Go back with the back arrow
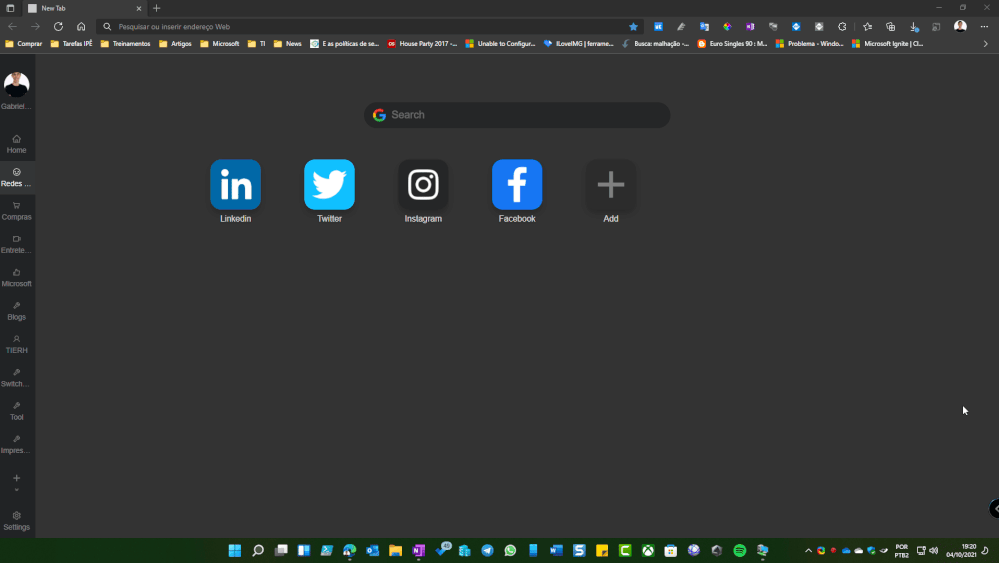The width and height of the screenshot is (999, 563). pos(13,27)
